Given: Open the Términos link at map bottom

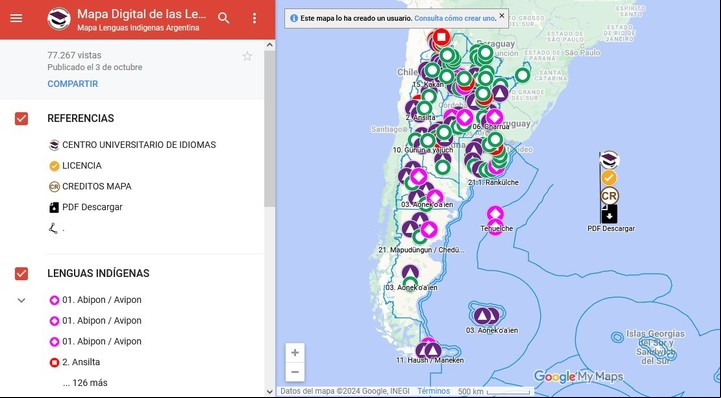Looking at the screenshot, I should coord(434,391).
